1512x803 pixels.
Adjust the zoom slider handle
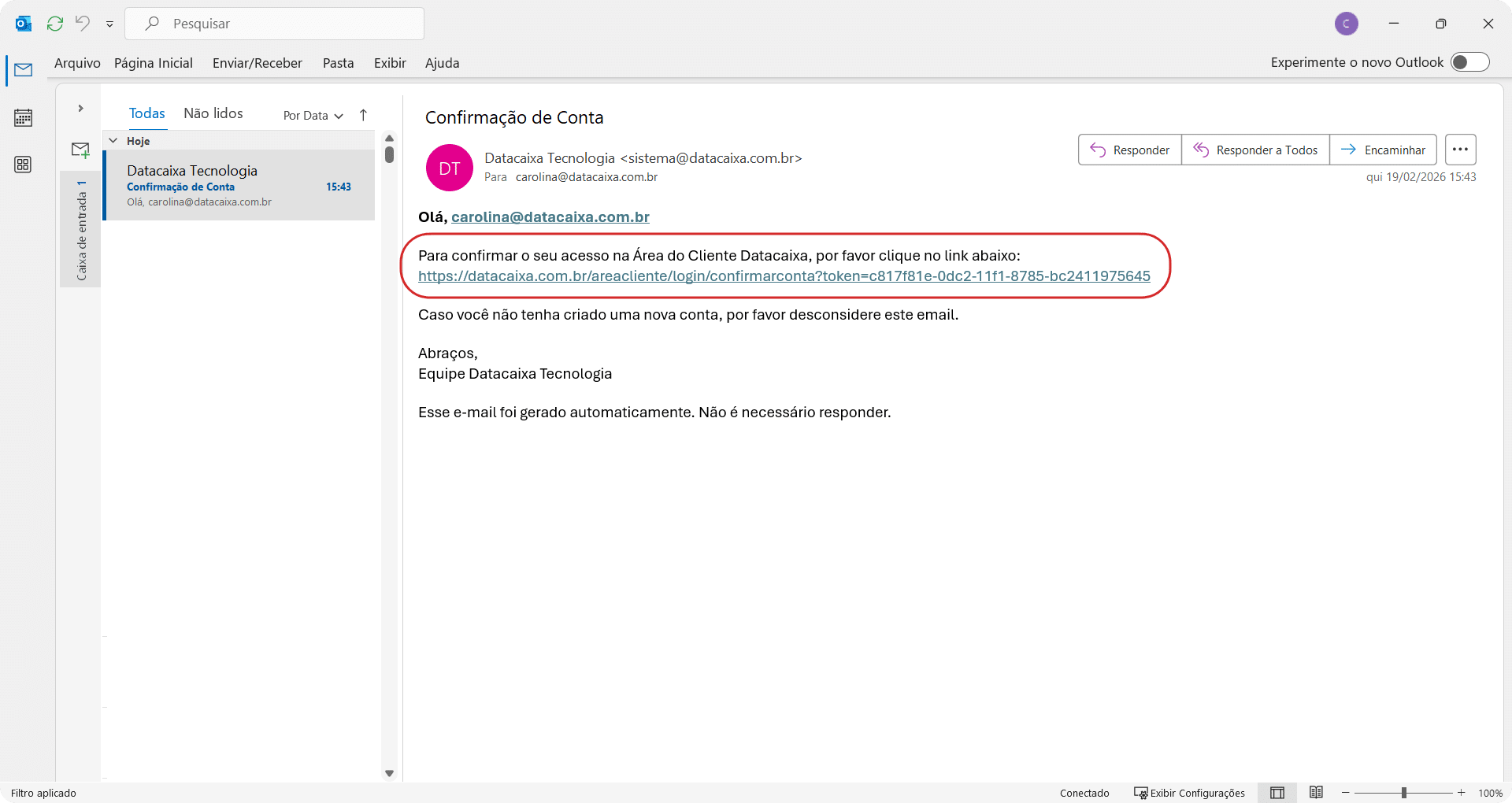(x=1403, y=793)
